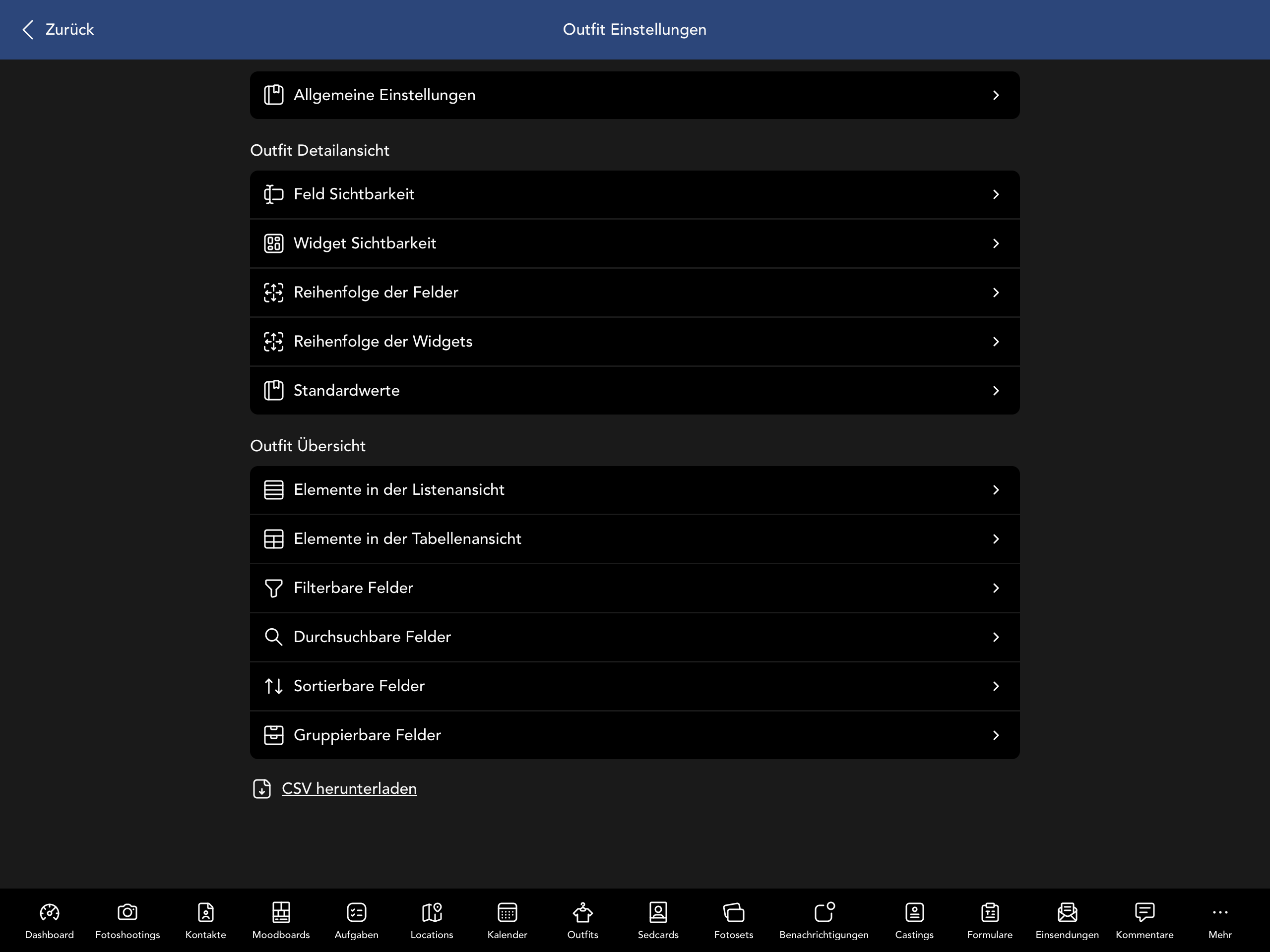Open the Dashboard tab icon
The image size is (1270, 952).
(50, 912)
